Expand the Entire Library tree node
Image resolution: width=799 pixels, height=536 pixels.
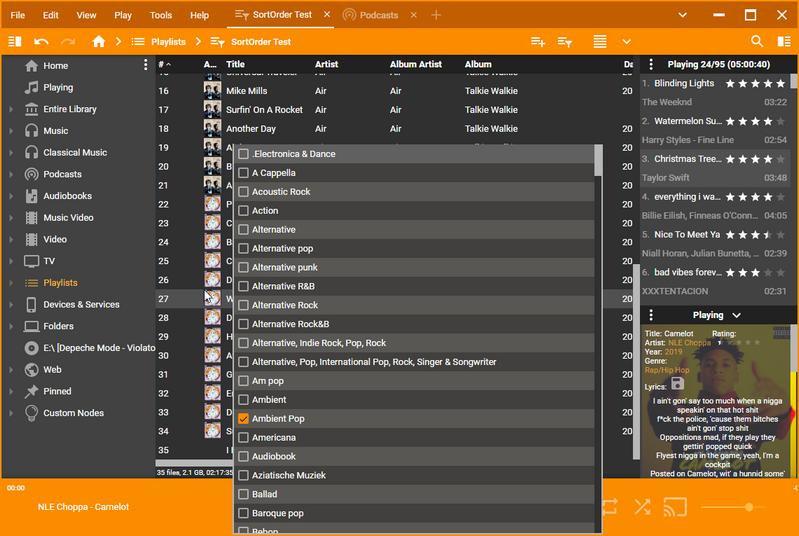coord(11,109)
